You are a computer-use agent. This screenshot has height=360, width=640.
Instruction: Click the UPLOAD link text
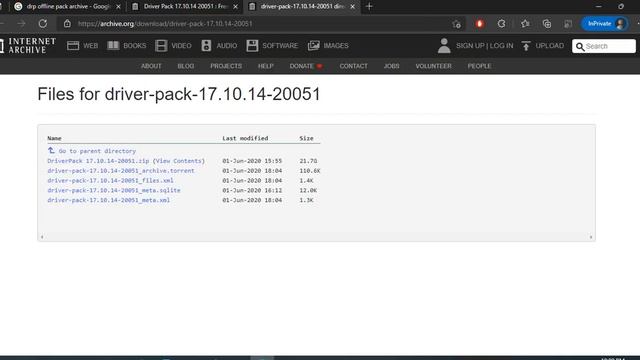click(549, 46)
